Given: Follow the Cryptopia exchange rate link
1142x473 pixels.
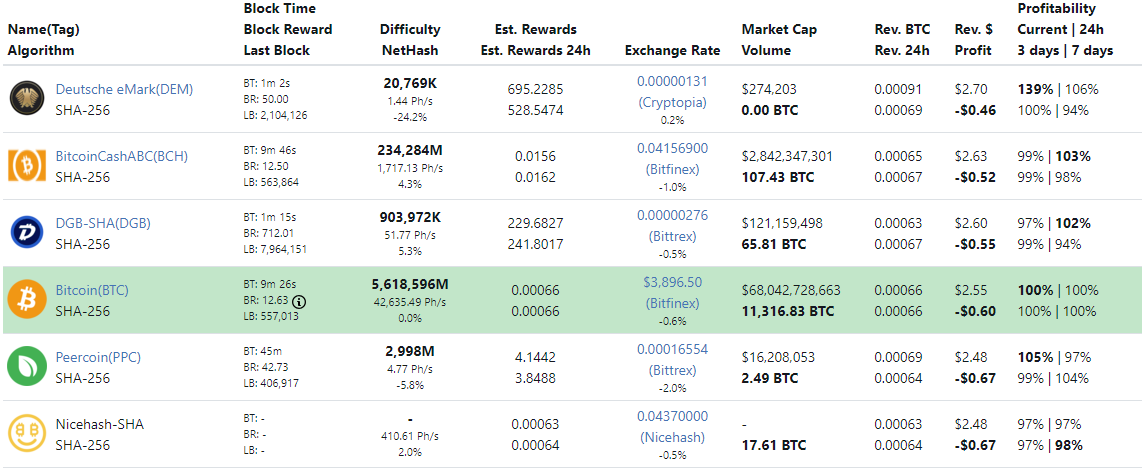Looking at the screenshot, I should [x=672, y=102].
